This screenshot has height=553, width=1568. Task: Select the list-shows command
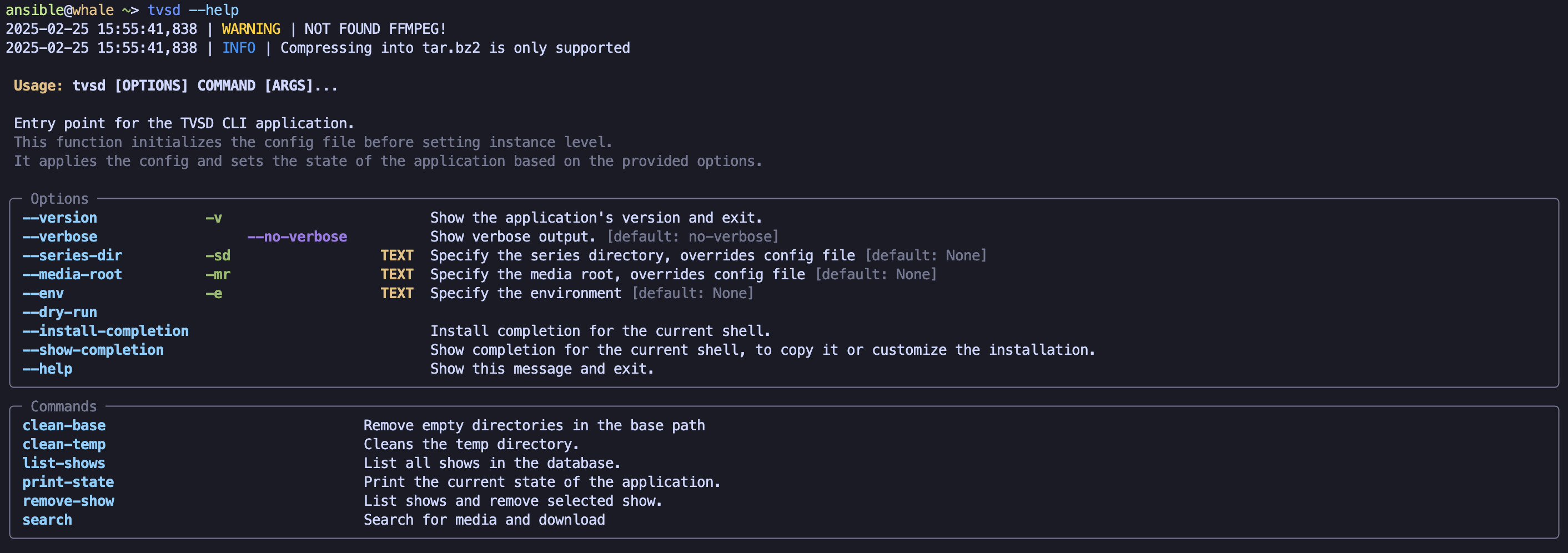coord(64,463)
